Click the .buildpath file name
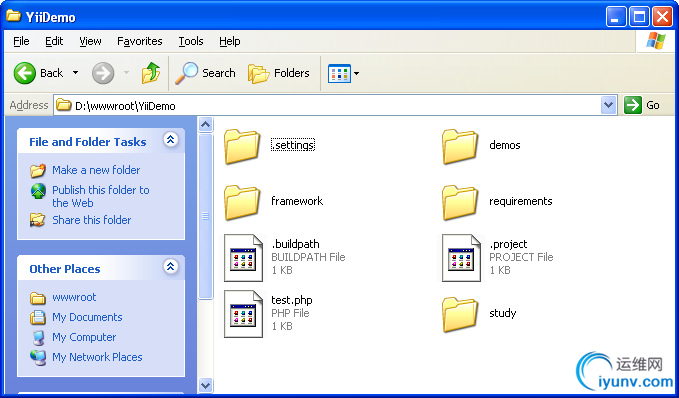The image size is (679, 398). 295,244
